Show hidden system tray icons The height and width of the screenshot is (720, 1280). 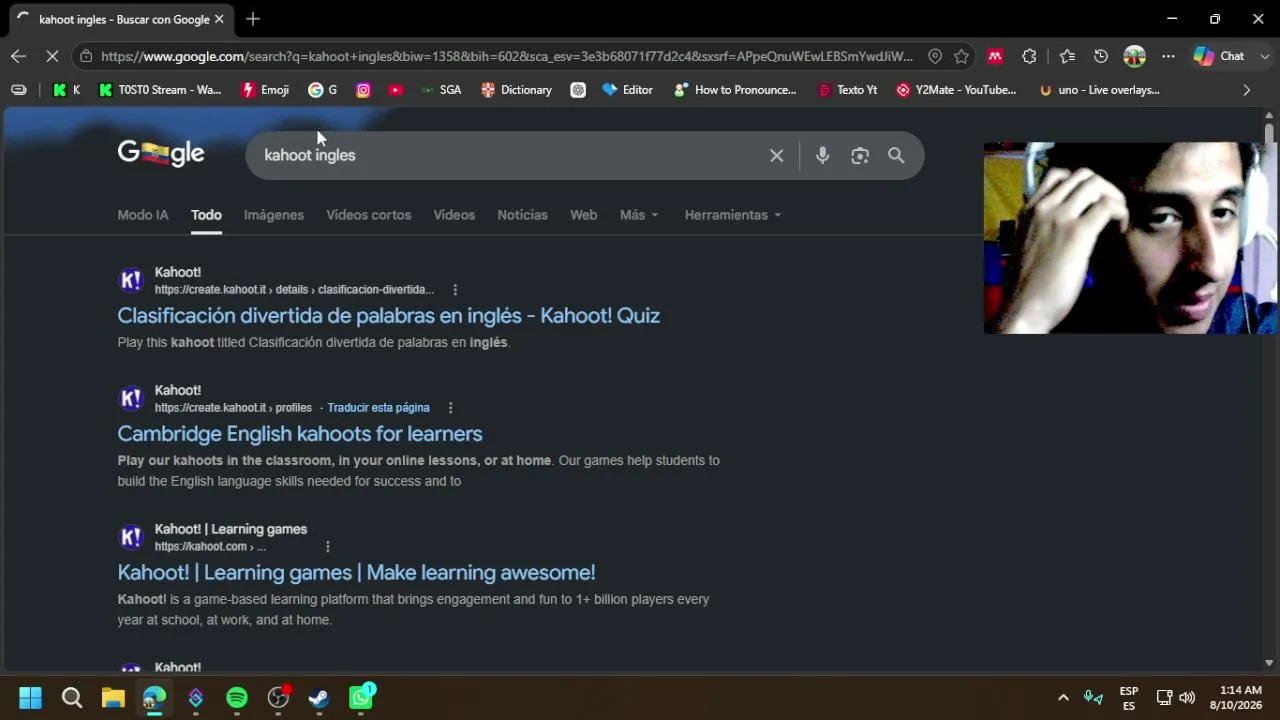(x=1063, y=698)
